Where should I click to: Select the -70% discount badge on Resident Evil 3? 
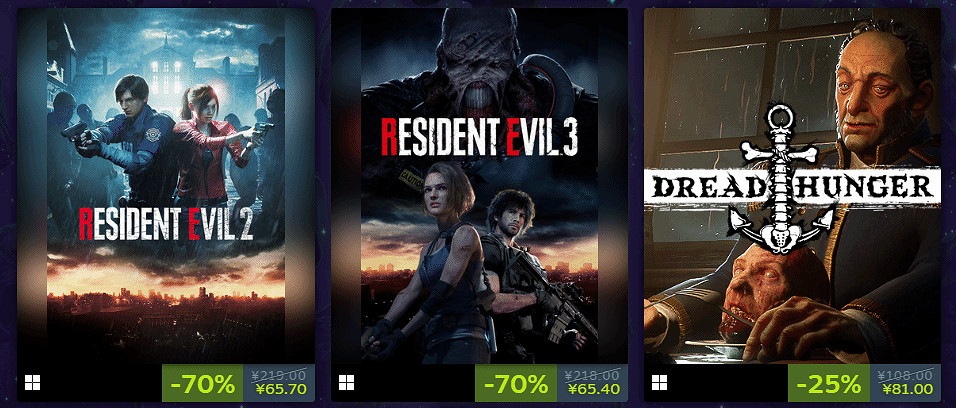click(x=516, y=383)
